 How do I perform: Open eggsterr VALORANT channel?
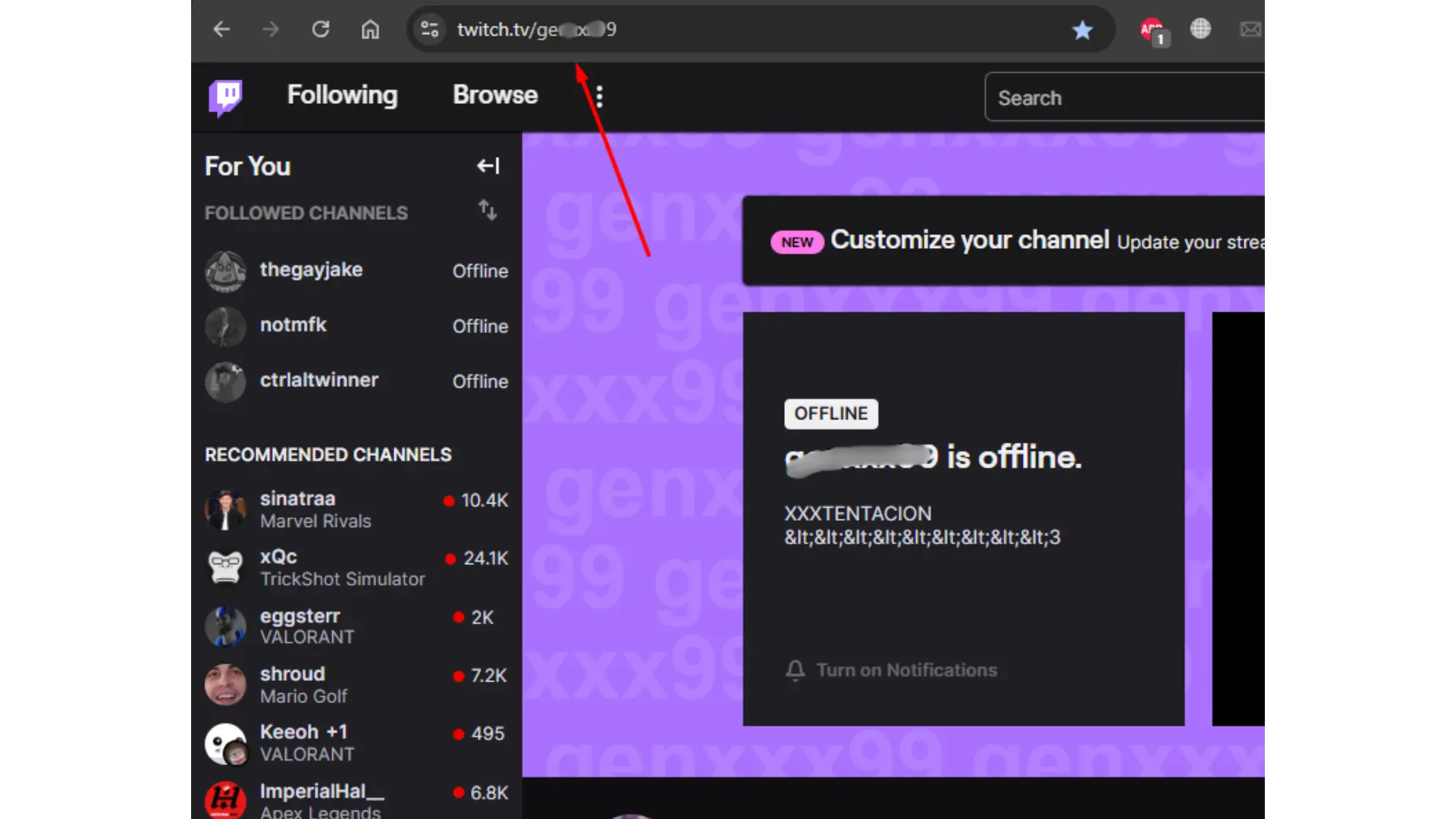[x=356, y=626]
